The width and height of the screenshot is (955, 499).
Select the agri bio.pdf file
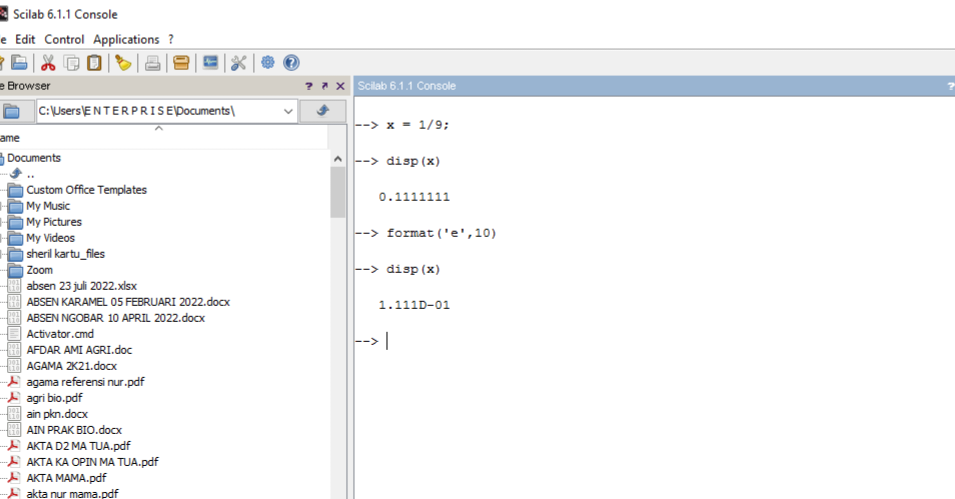(x=54, y=398)
